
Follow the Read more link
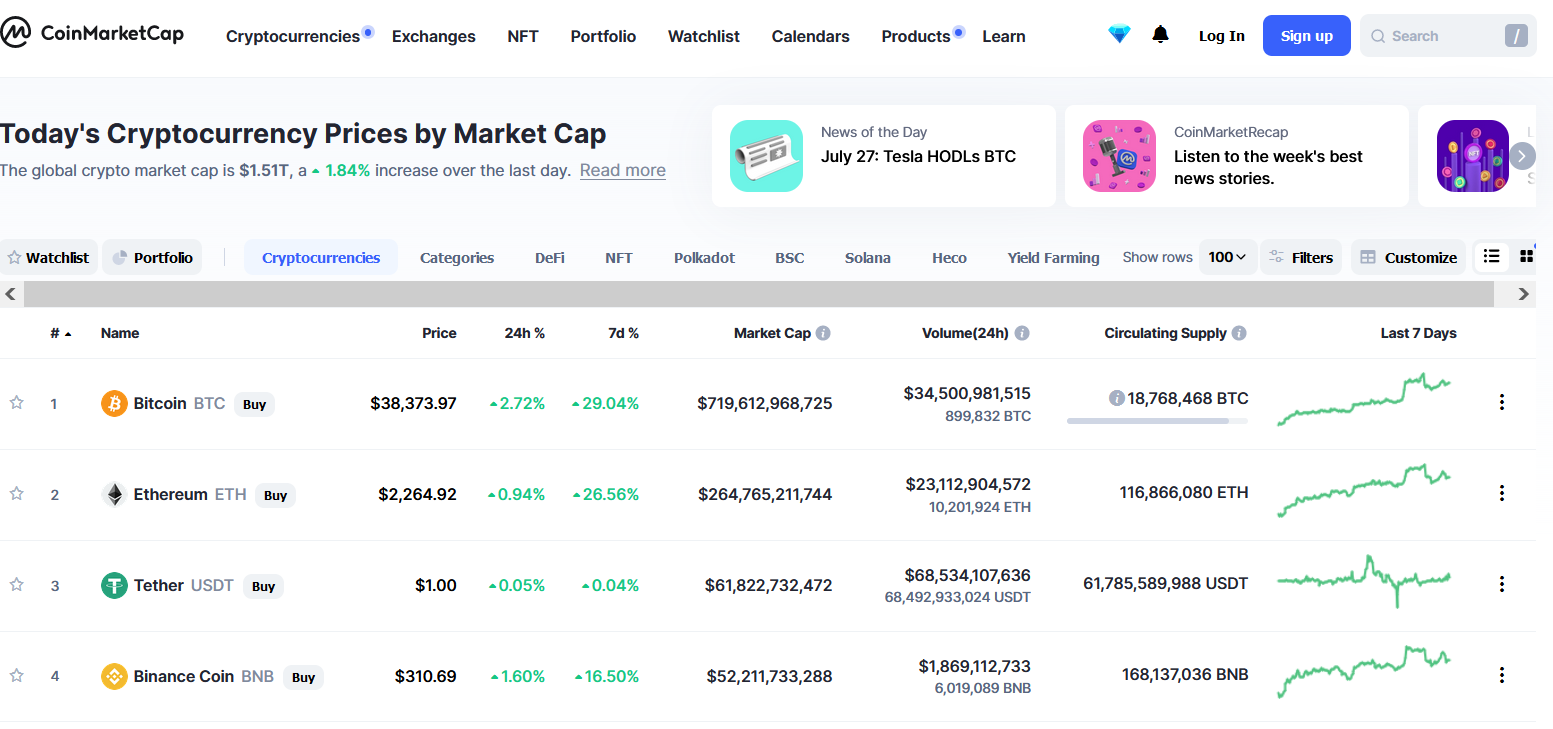pos(623,170)
